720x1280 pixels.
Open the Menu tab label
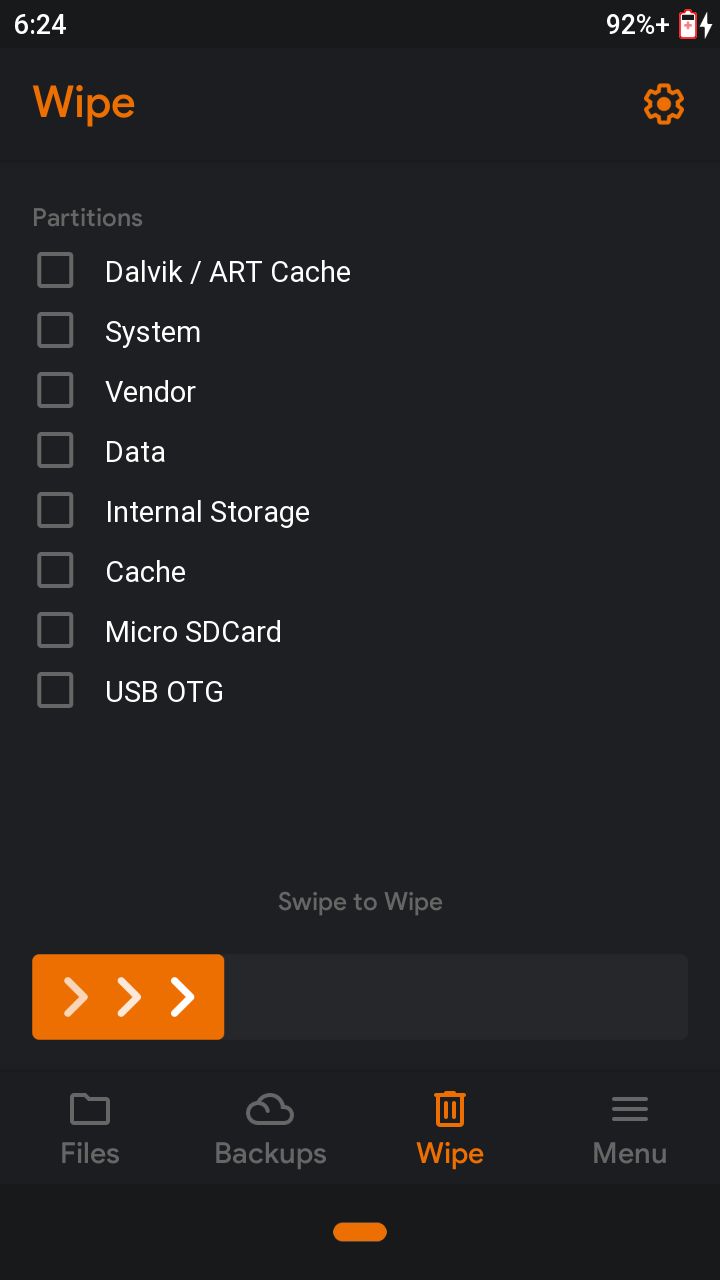630,1153
